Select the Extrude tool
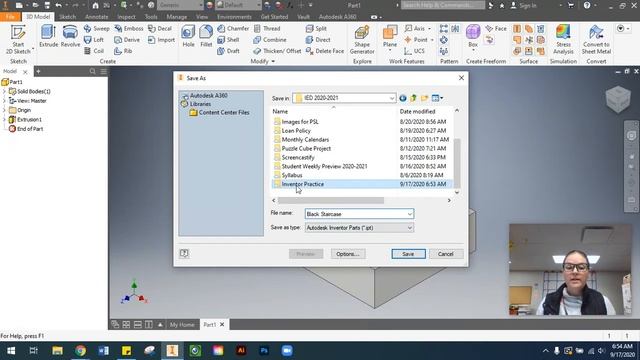This screenshot has width=640, height=360. (49, 36)
